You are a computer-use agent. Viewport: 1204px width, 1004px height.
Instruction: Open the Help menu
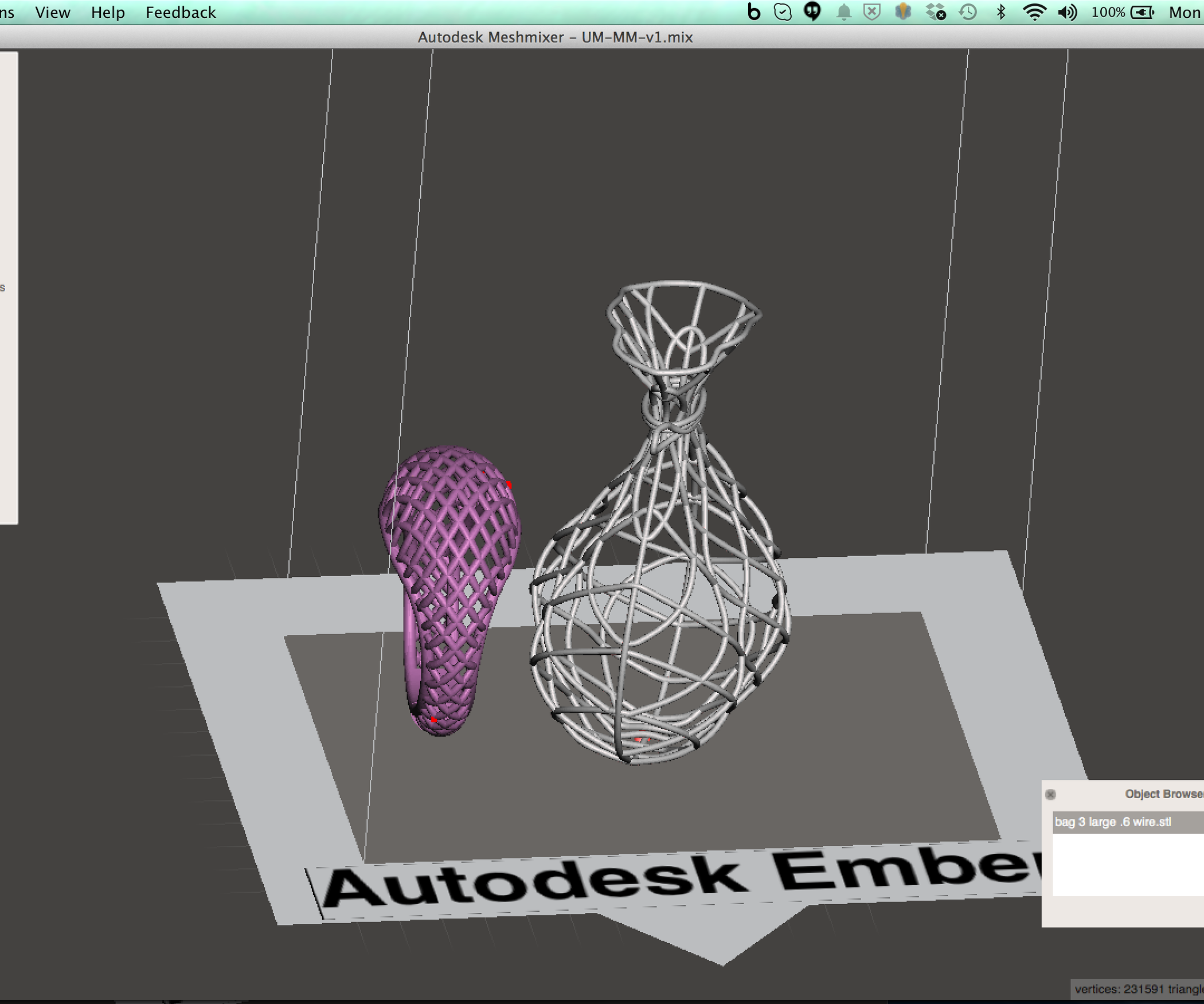[108, 12]
